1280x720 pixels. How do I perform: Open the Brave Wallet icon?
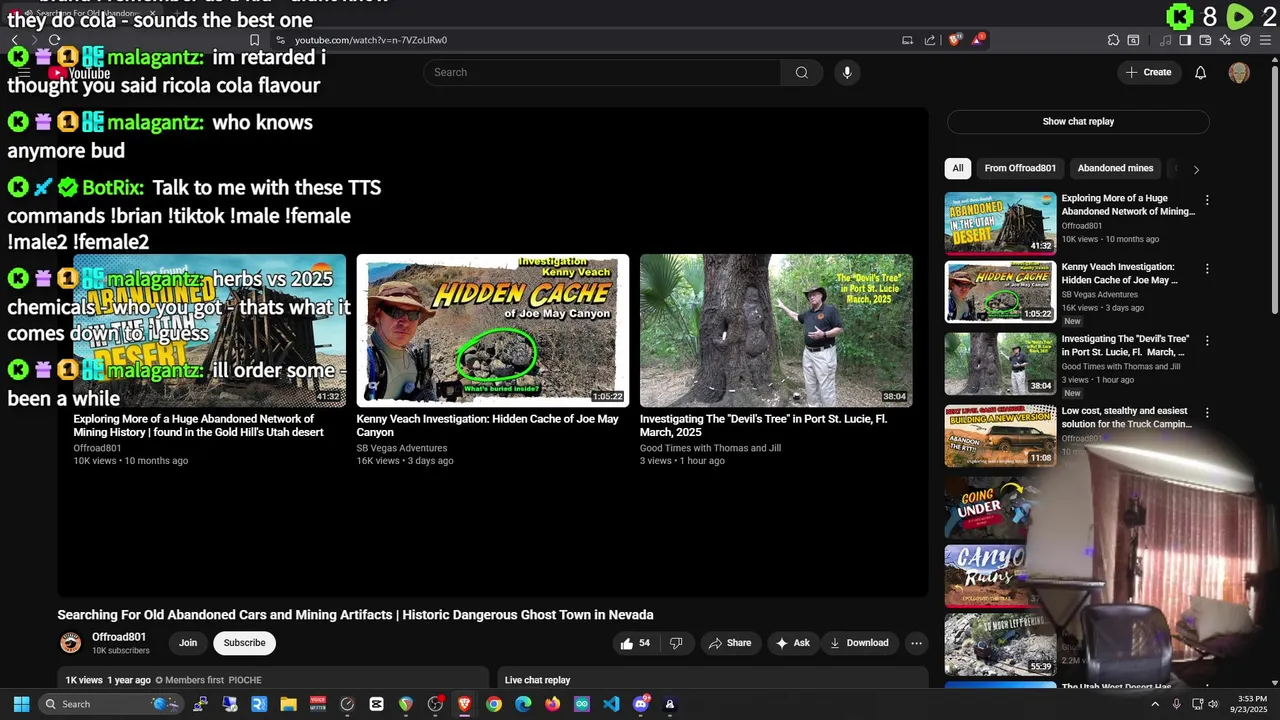coord(1205,40)
